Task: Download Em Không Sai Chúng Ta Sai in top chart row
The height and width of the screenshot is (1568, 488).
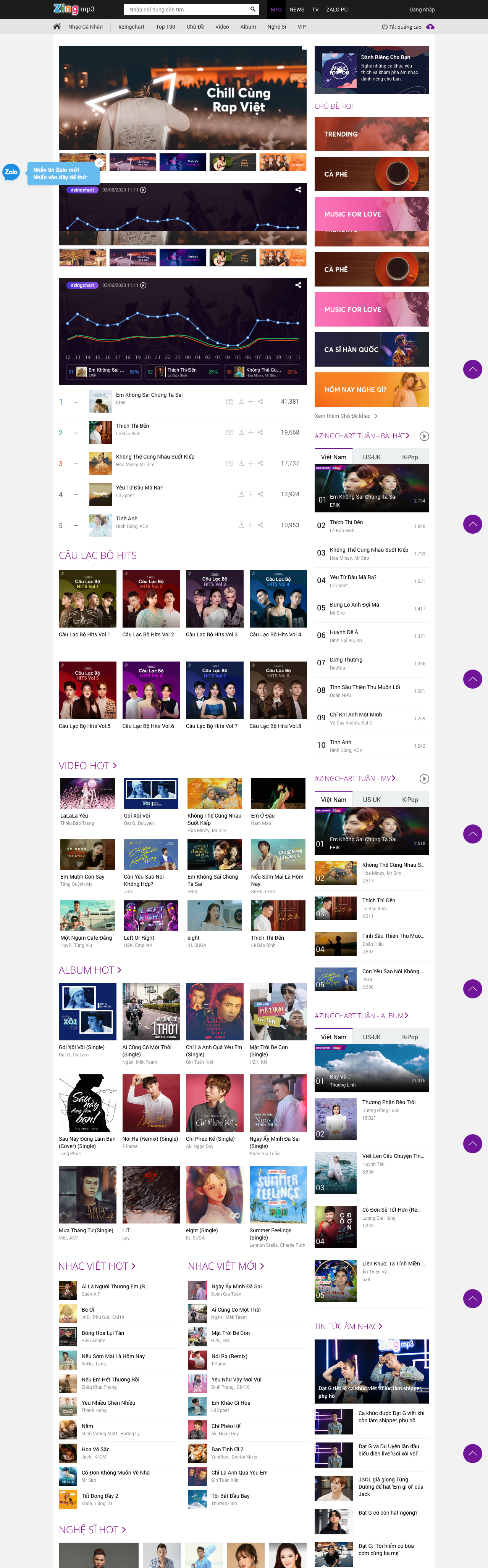Action: pyautogui.click(x=241, y=402)
